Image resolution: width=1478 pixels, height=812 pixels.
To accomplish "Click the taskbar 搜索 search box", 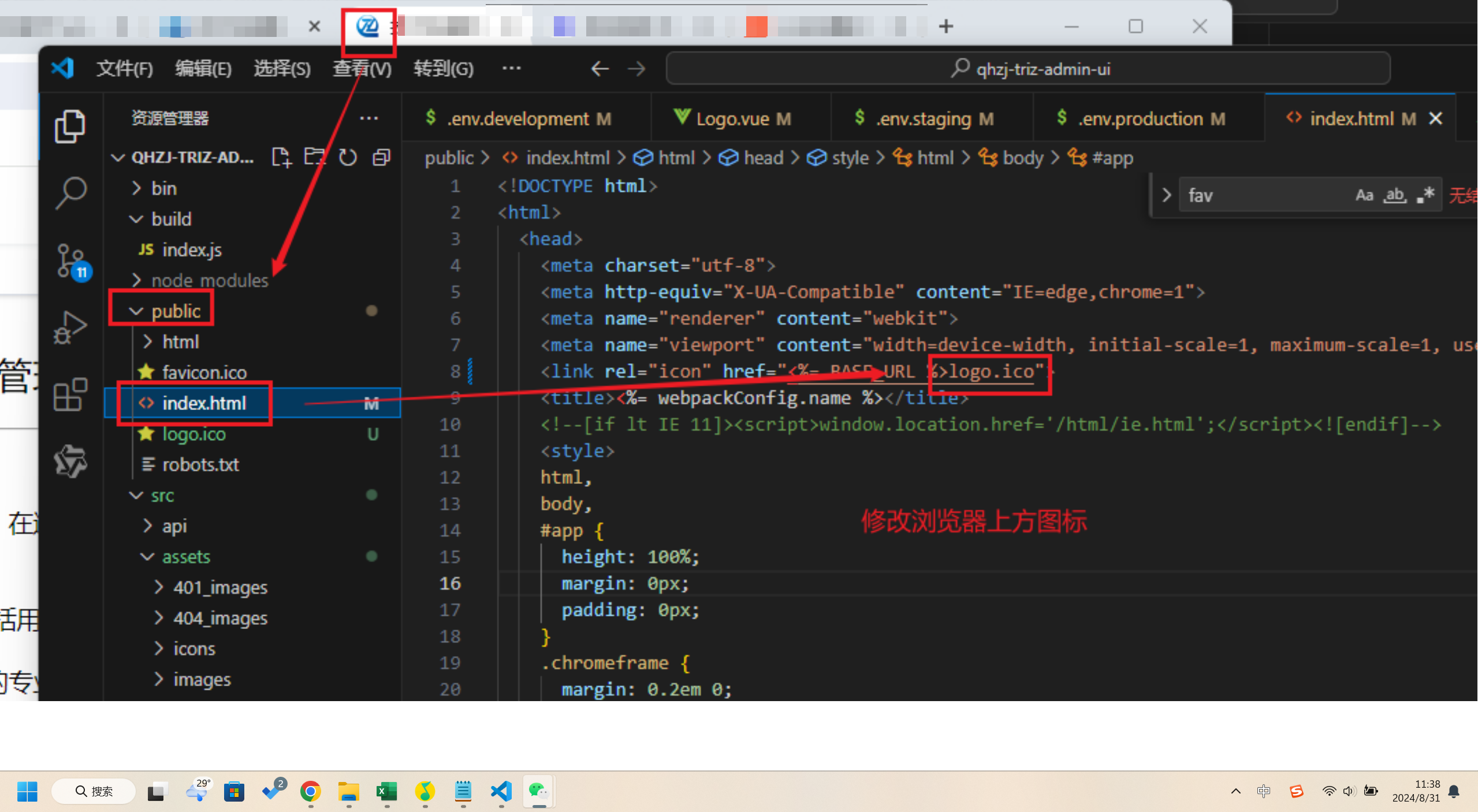I will point(94,791).
